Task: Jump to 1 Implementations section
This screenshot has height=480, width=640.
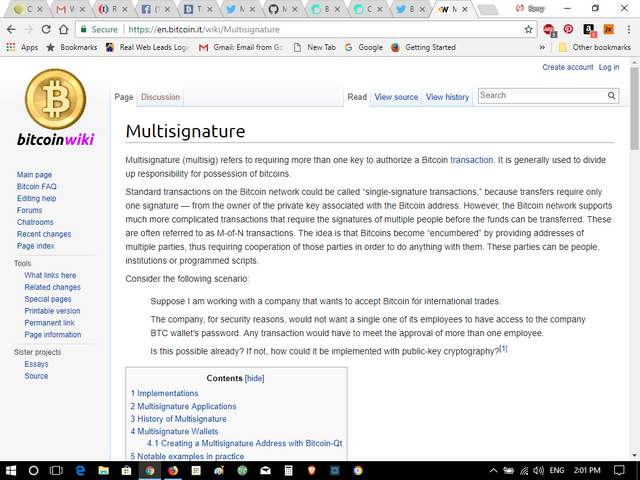Action: click(x=164, y=393)
